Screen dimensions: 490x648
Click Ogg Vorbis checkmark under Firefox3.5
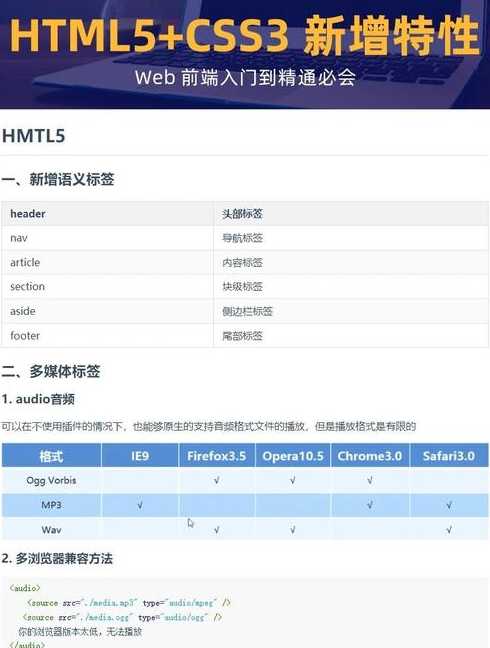217,480
